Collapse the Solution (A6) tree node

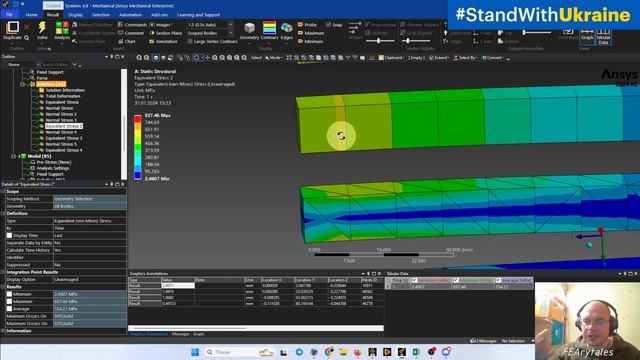pyautogui.click(x=22, y=84)
